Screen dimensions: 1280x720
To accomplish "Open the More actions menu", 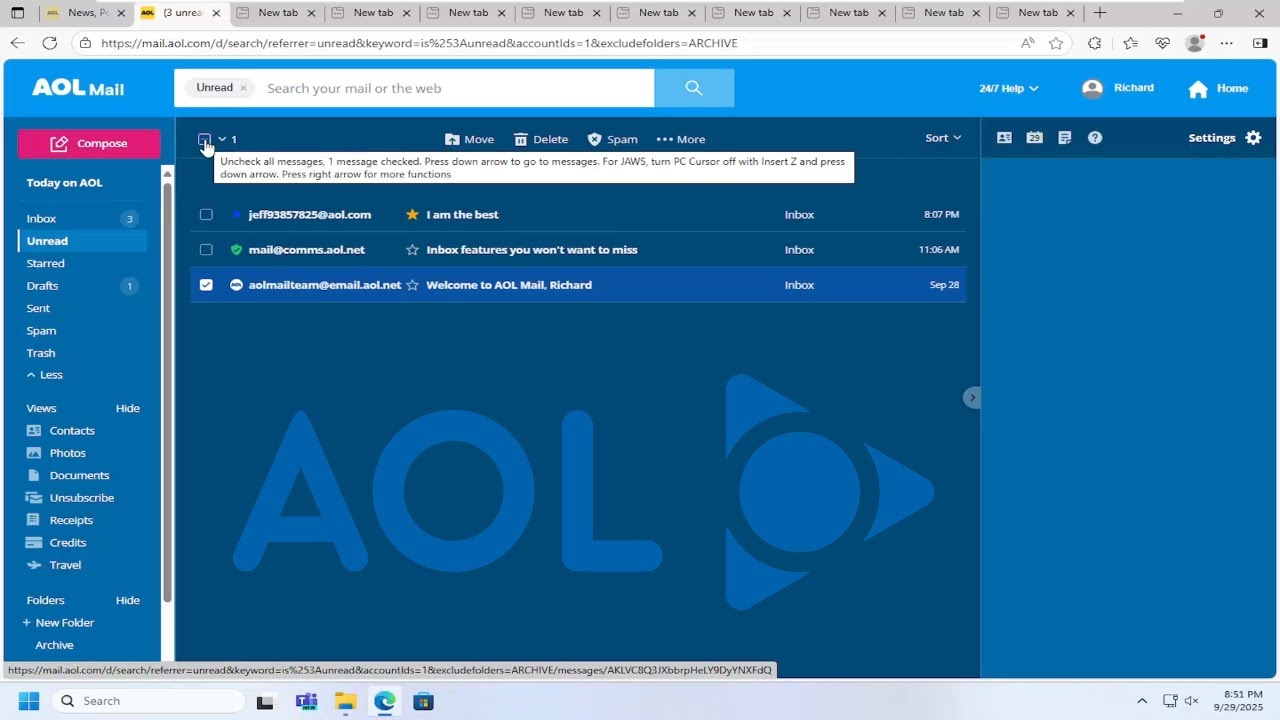I will (x=681, y=139).
